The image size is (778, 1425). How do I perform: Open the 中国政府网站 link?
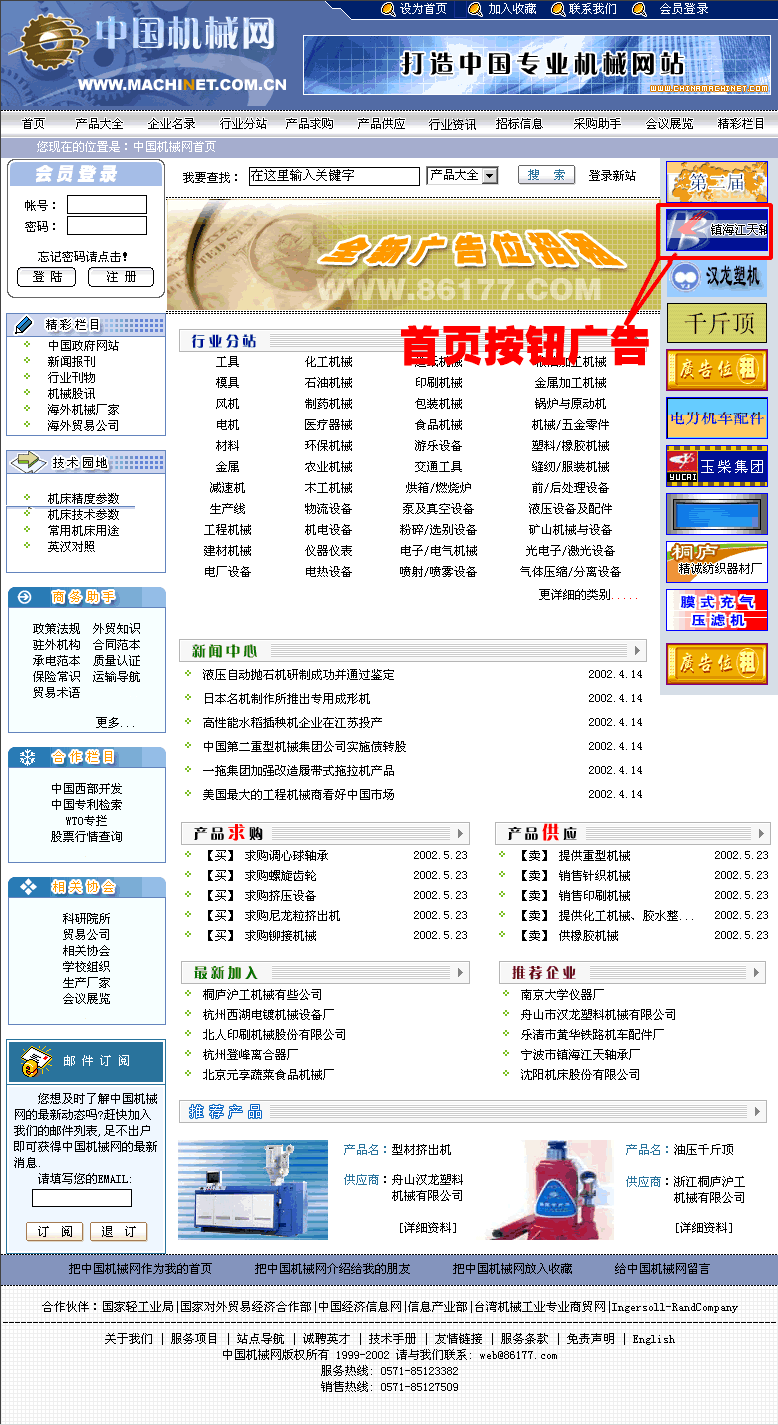pyautogui.click(x=83, y=346)
